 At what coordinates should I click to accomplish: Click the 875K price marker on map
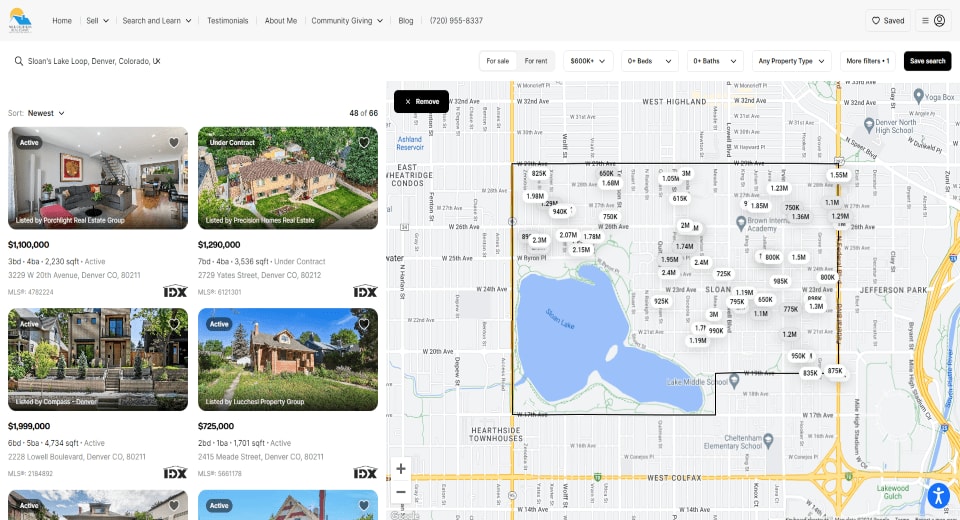[x=834, y=371]
